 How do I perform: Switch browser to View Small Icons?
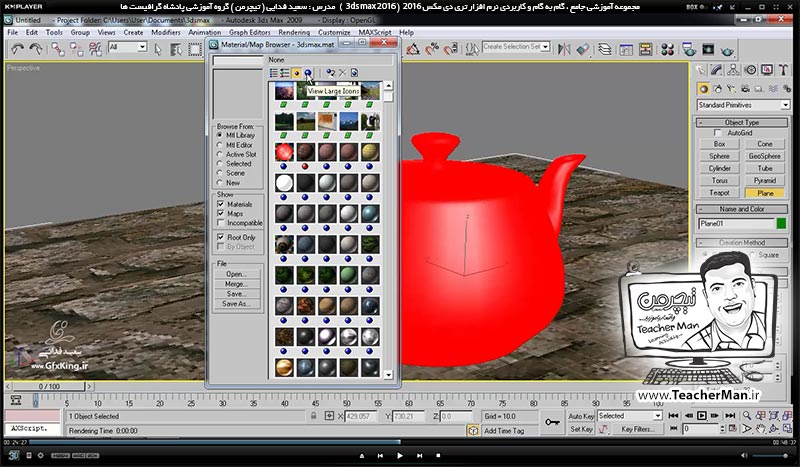click(296, 73)
